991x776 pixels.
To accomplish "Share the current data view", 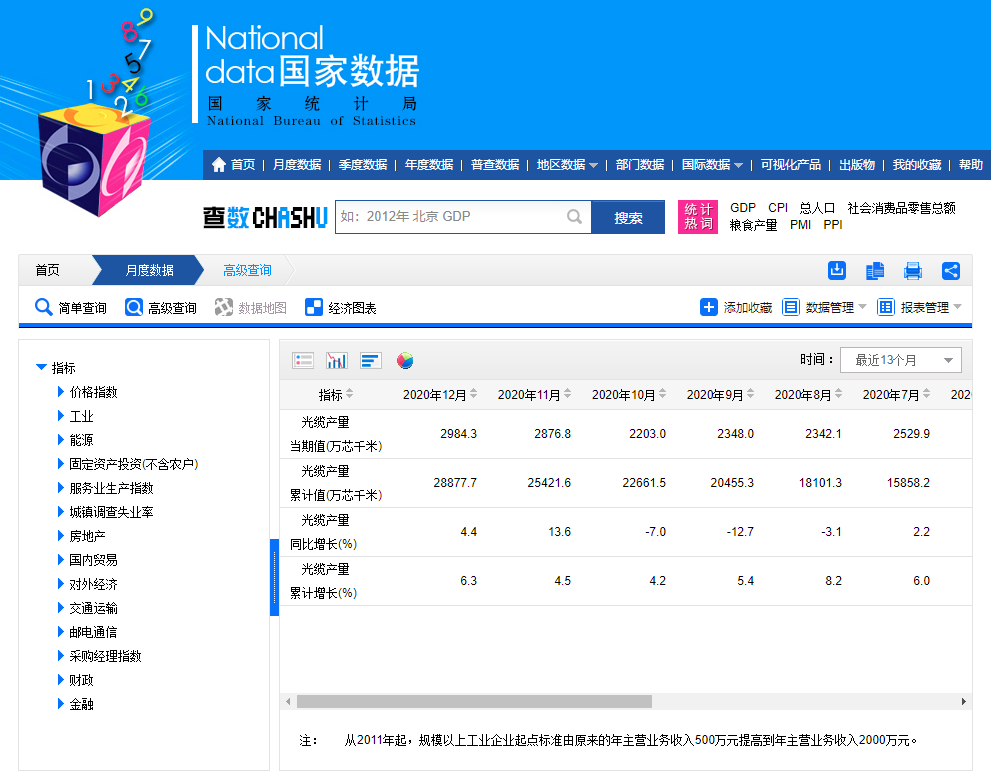I will [x=951, y=270].
